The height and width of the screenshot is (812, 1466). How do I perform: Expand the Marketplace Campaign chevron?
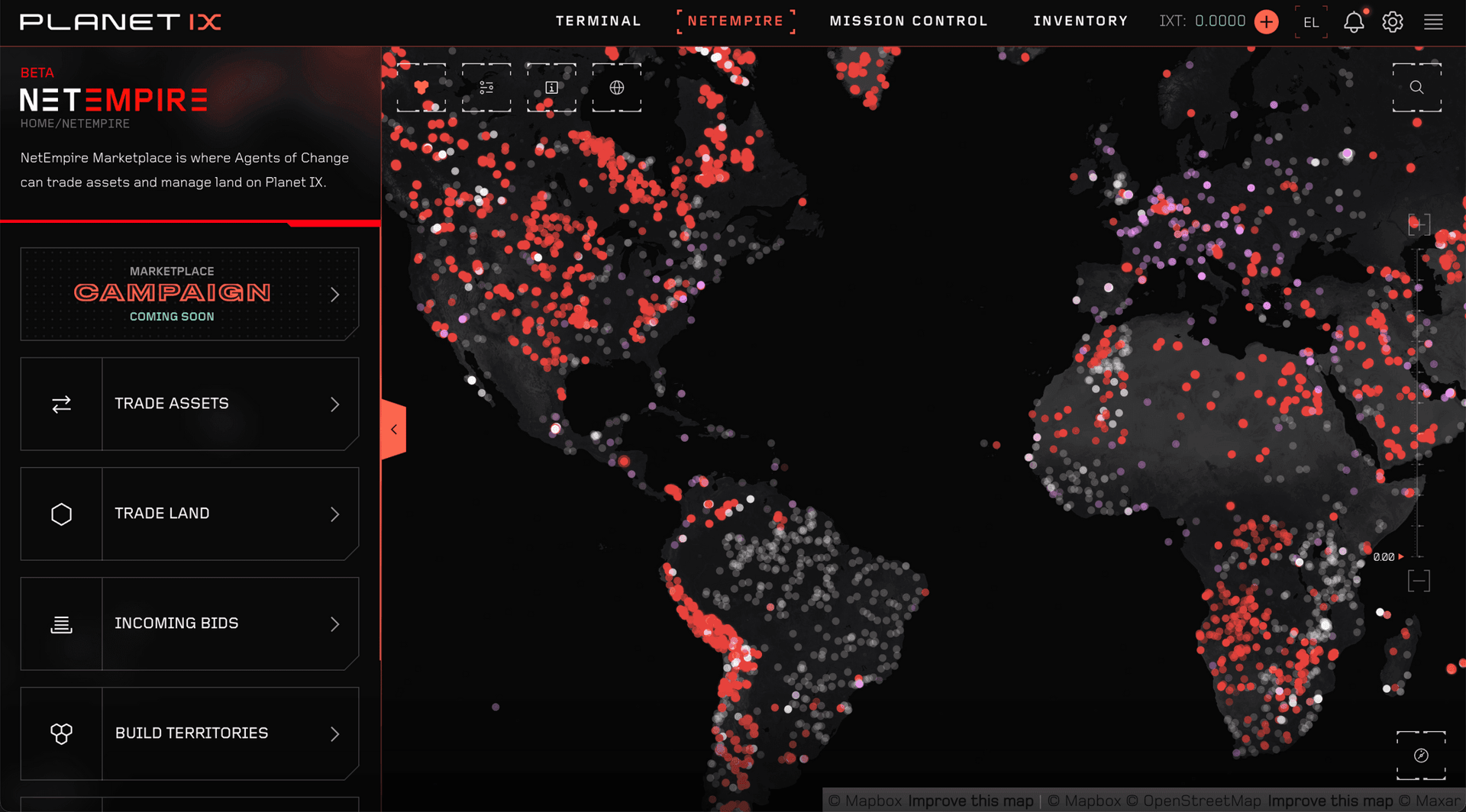(x=335, y=295)
